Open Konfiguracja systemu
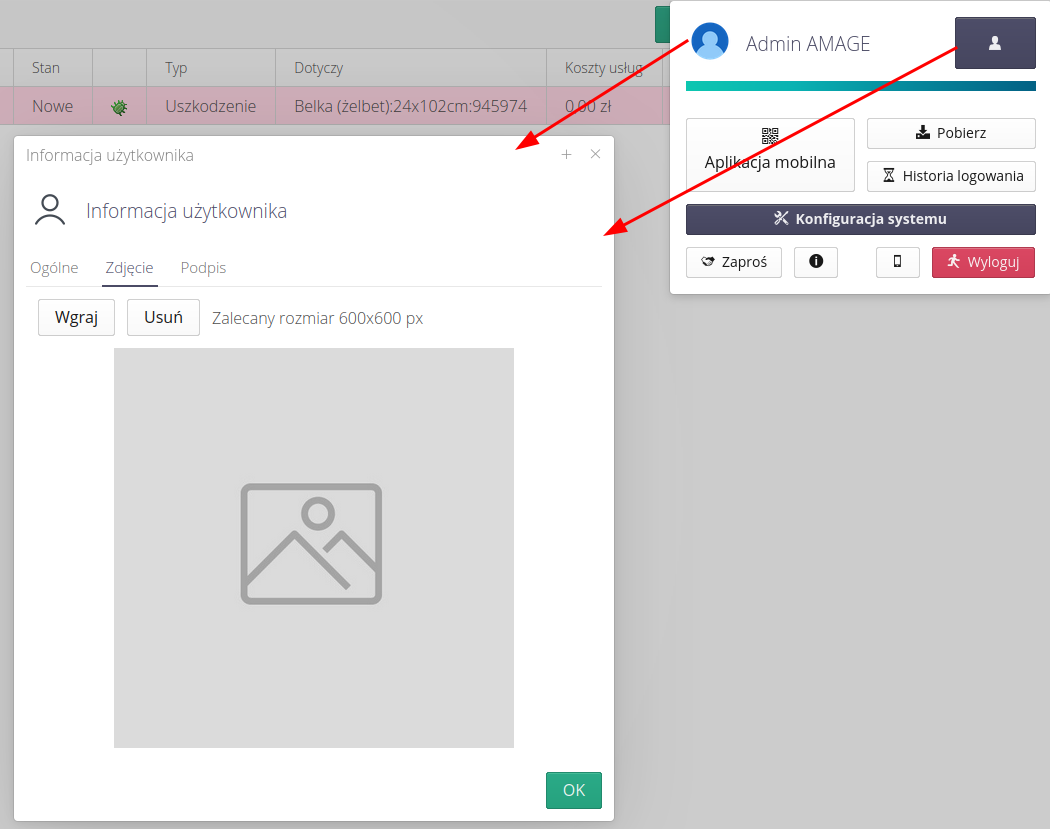This screenshot has height=829, width=1050. [x=860, y=219]
